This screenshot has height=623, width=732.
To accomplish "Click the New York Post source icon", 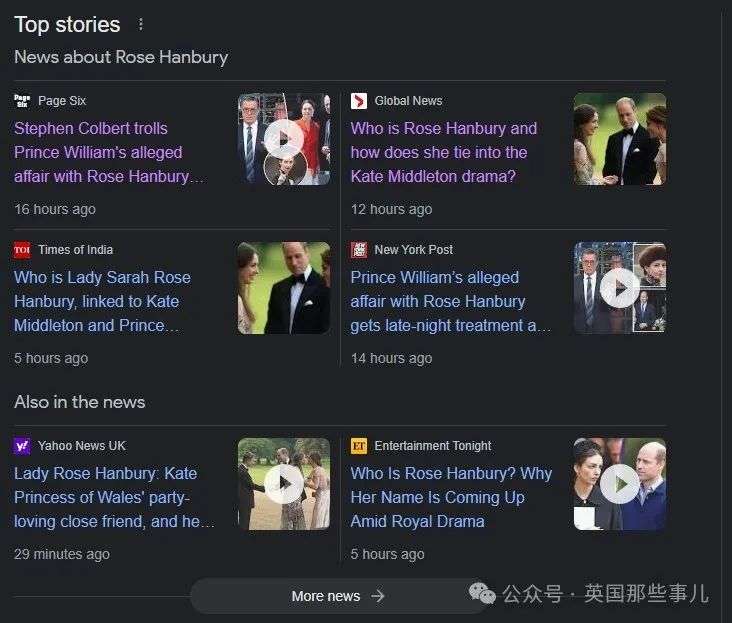I will [x=359, y=250].
